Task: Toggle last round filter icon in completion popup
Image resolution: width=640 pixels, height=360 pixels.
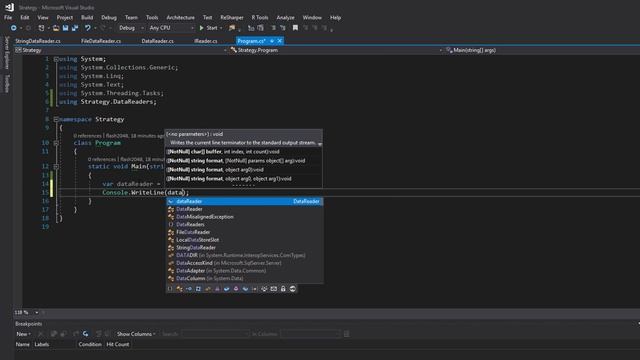Action: [x=293, y=289]
